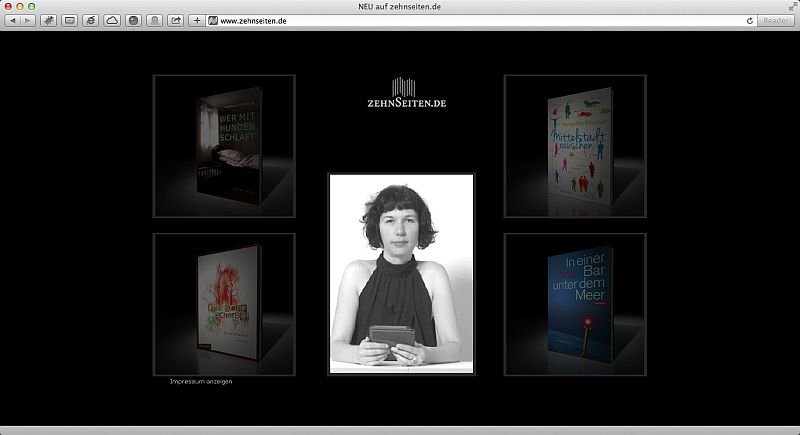Click the ZehnSeiten.de logo

pyautogui.click(x=404, y=96)
